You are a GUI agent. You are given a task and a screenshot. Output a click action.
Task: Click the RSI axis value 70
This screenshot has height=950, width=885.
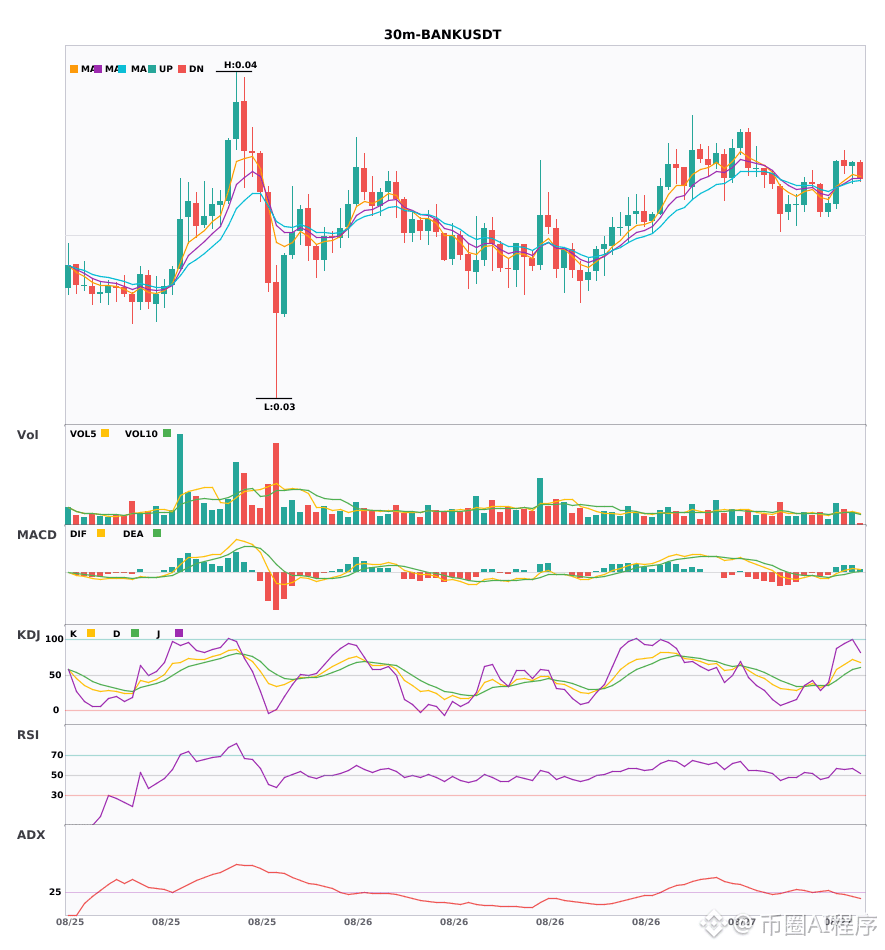tap(57, 755)
